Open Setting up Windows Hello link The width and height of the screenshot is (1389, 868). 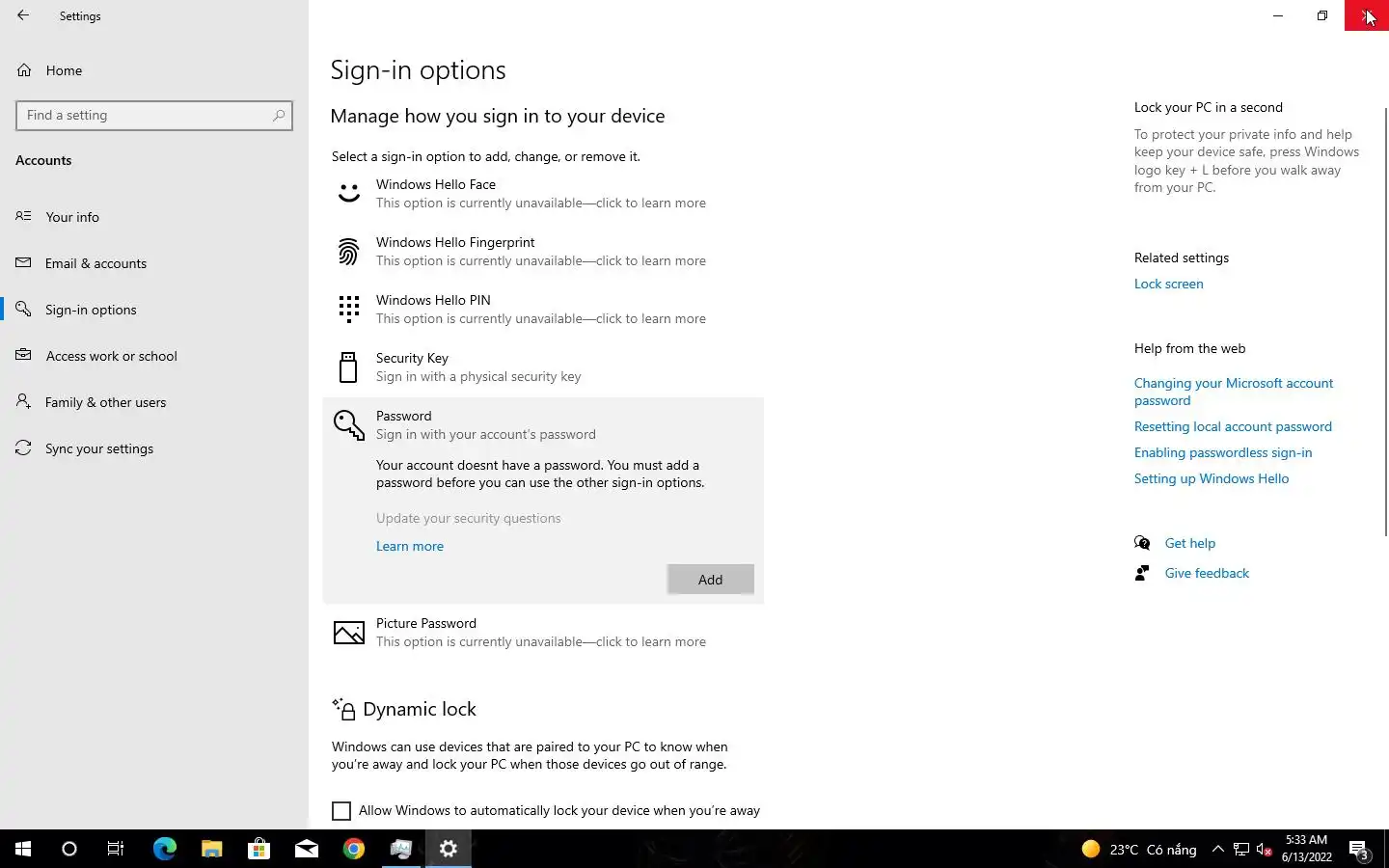1212,478
